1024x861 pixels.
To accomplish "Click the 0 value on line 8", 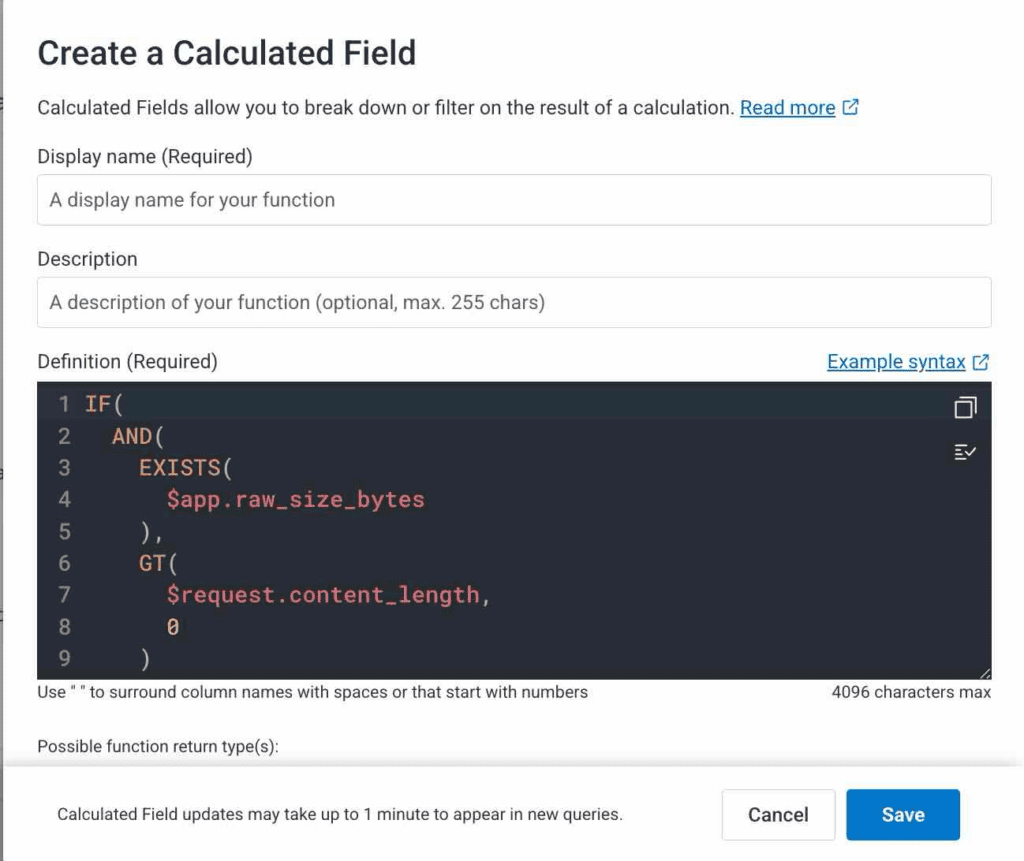I will pos(173,627).
